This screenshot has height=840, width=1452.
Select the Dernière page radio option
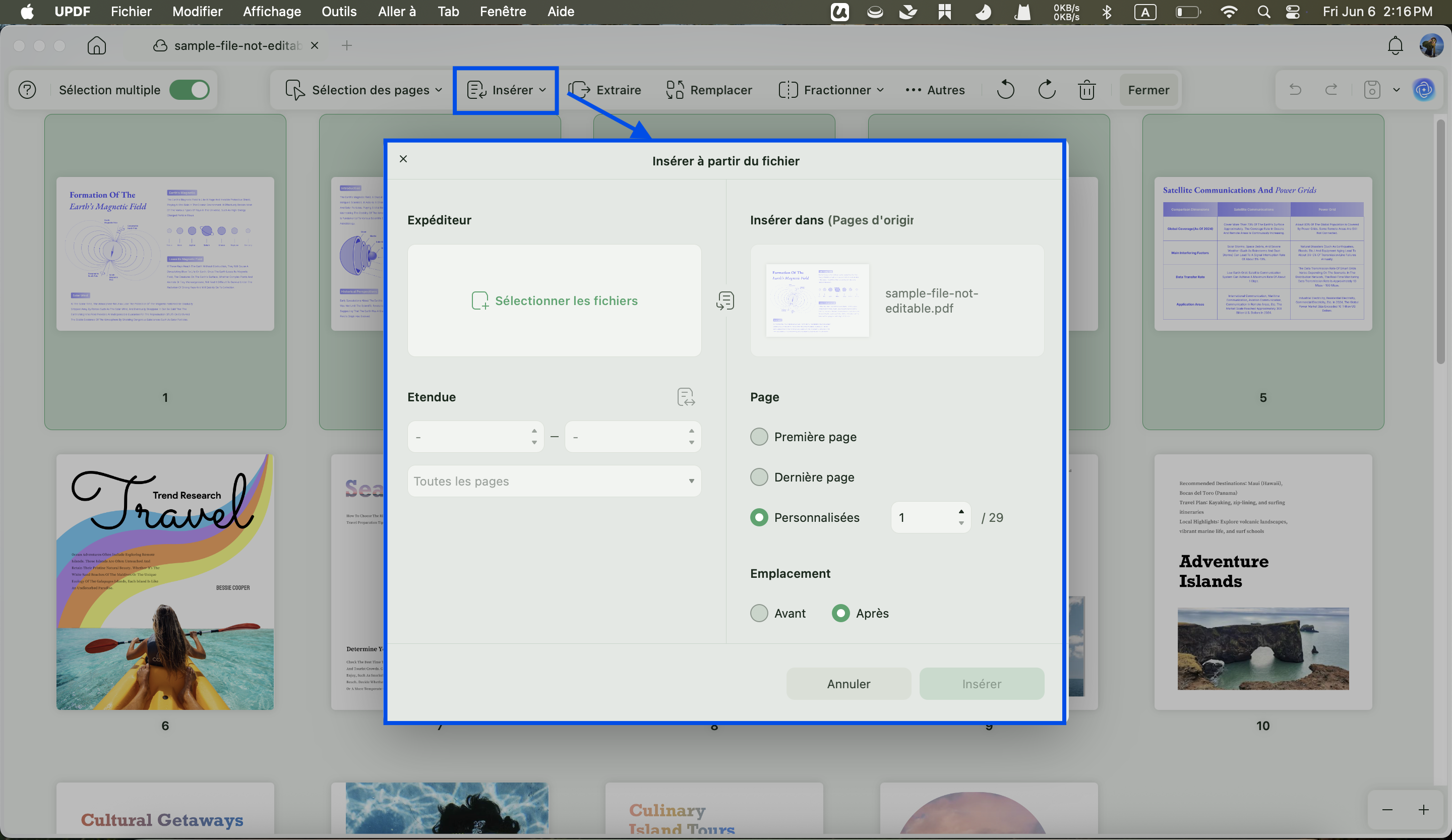tap(759, 477)
